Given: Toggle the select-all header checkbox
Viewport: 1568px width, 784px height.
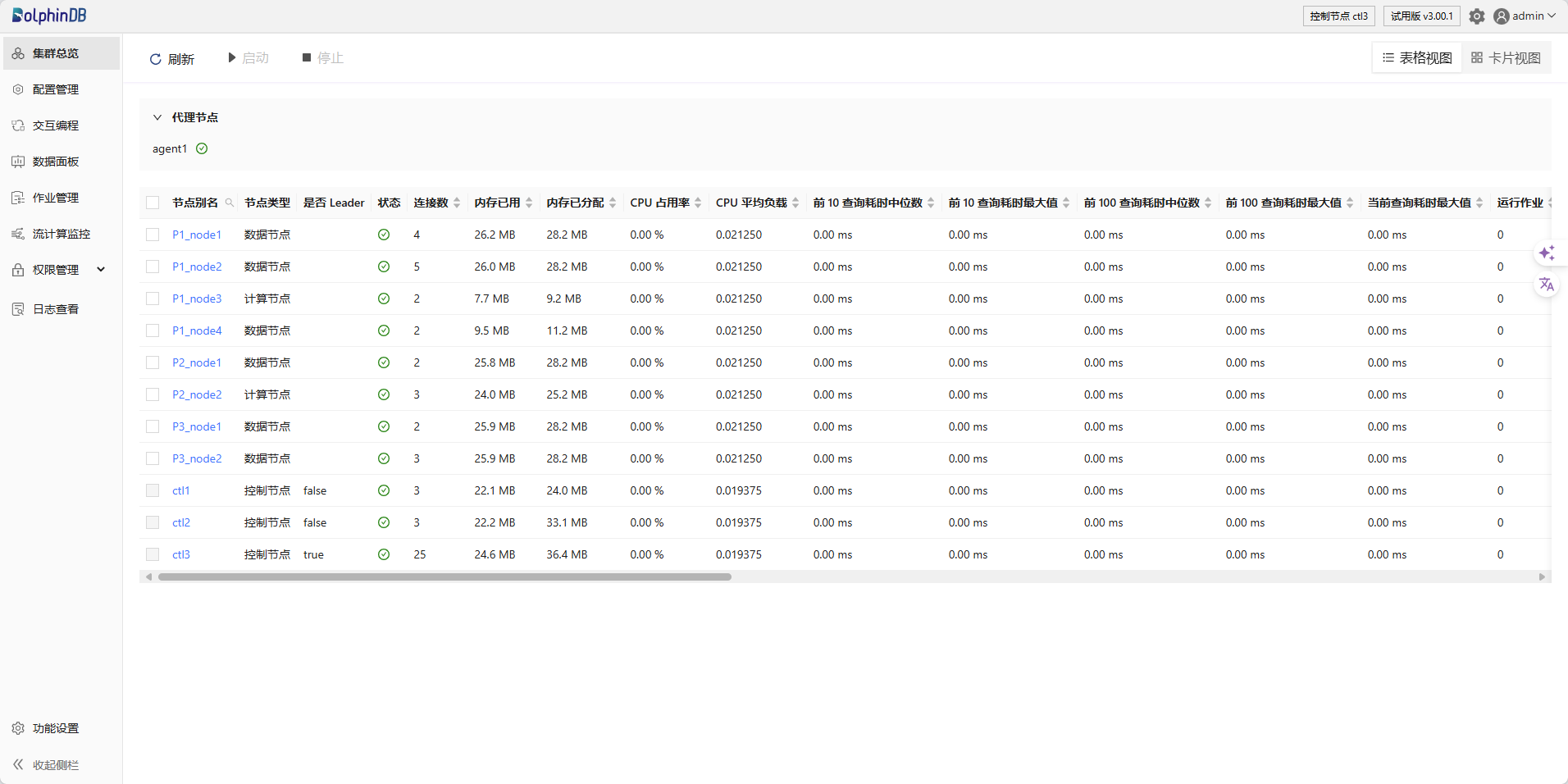Looking at the screenshot, I should coord(153,203).
